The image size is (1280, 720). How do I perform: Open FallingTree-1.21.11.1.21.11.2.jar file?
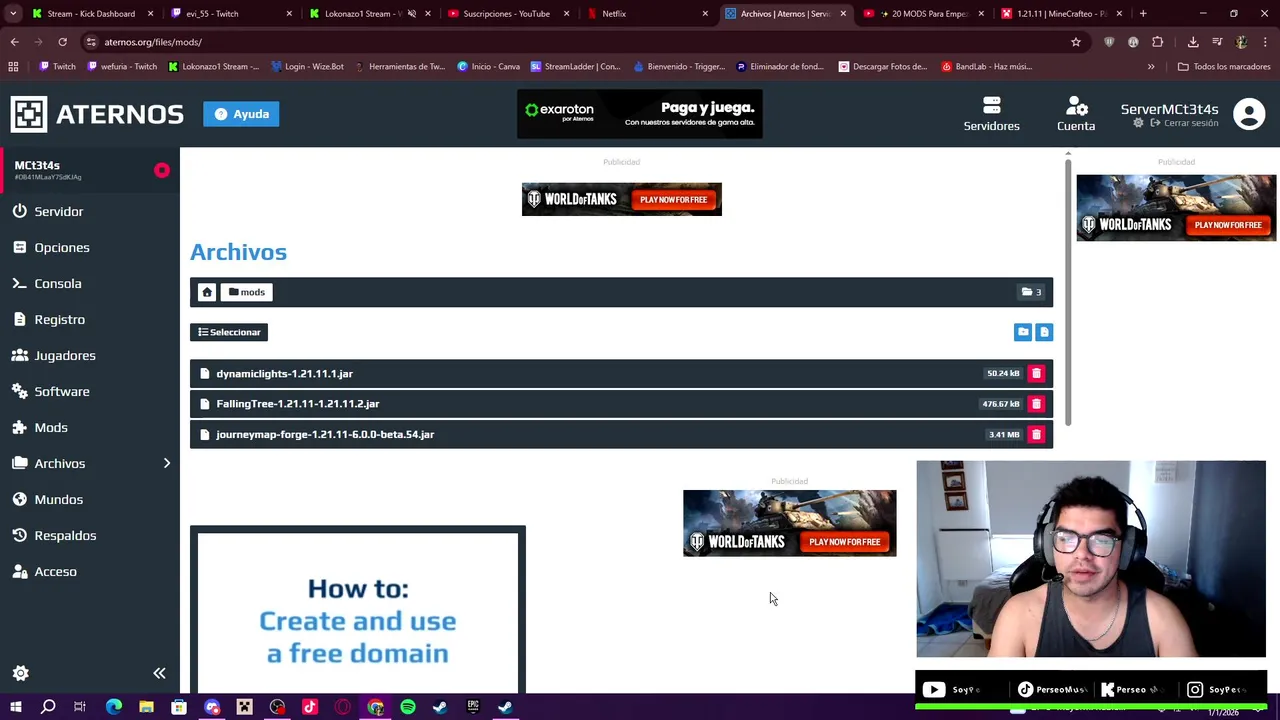tap(621, 404)
